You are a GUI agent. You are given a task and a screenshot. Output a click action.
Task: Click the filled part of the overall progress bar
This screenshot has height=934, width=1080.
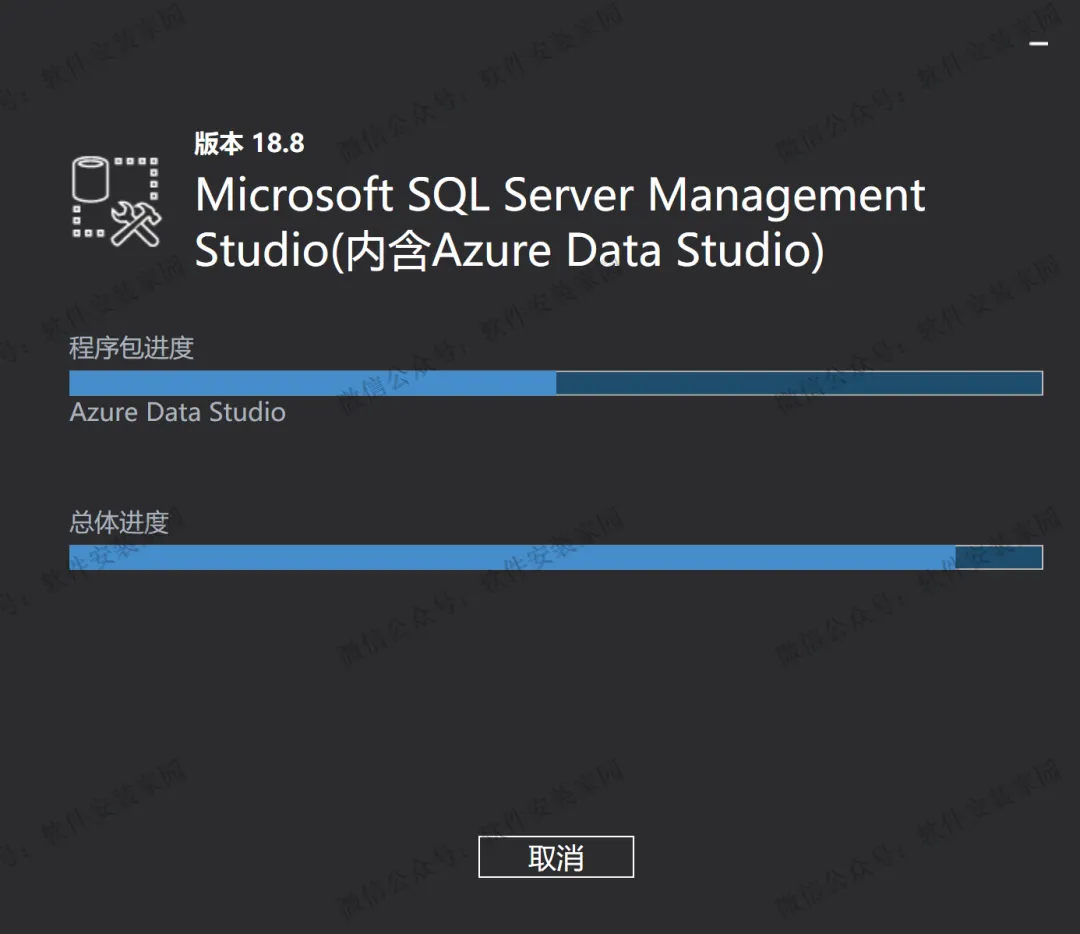click(x=512, y=557)
